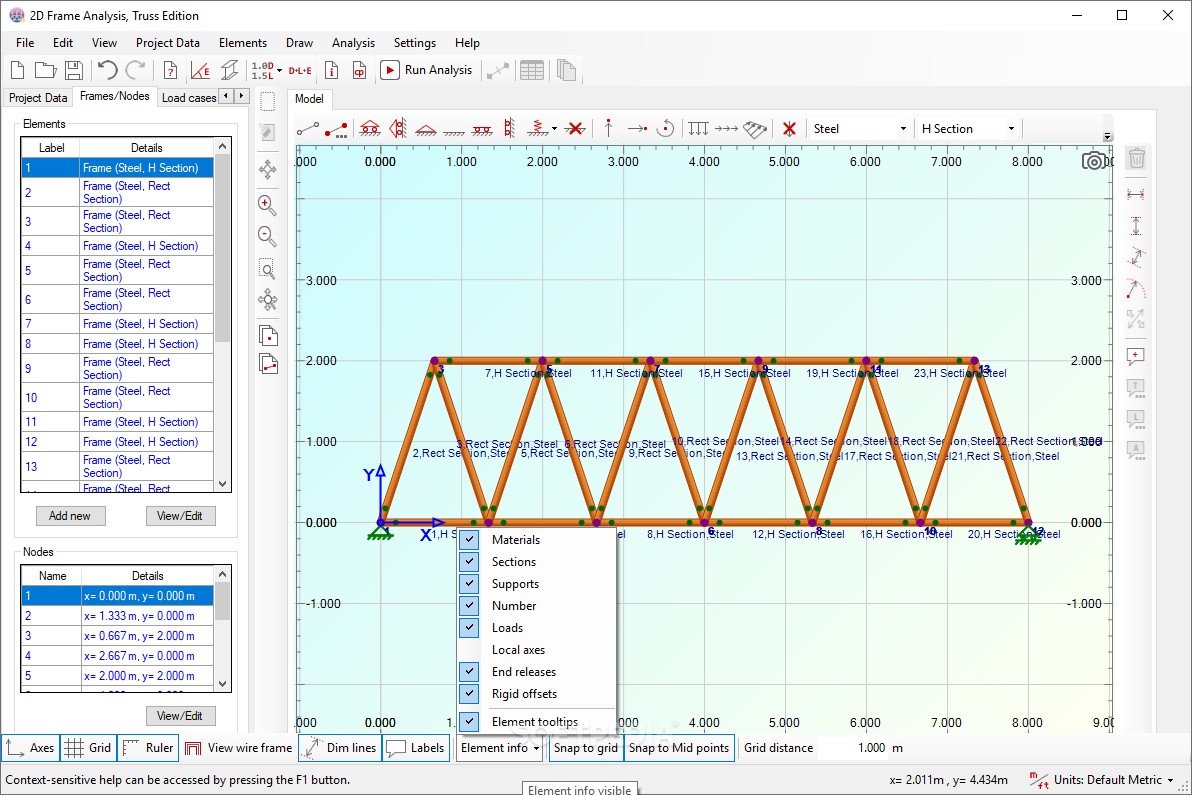This screenshot has width=1192, height=795.
Task: Open the Elements menu
Action: 243,43
